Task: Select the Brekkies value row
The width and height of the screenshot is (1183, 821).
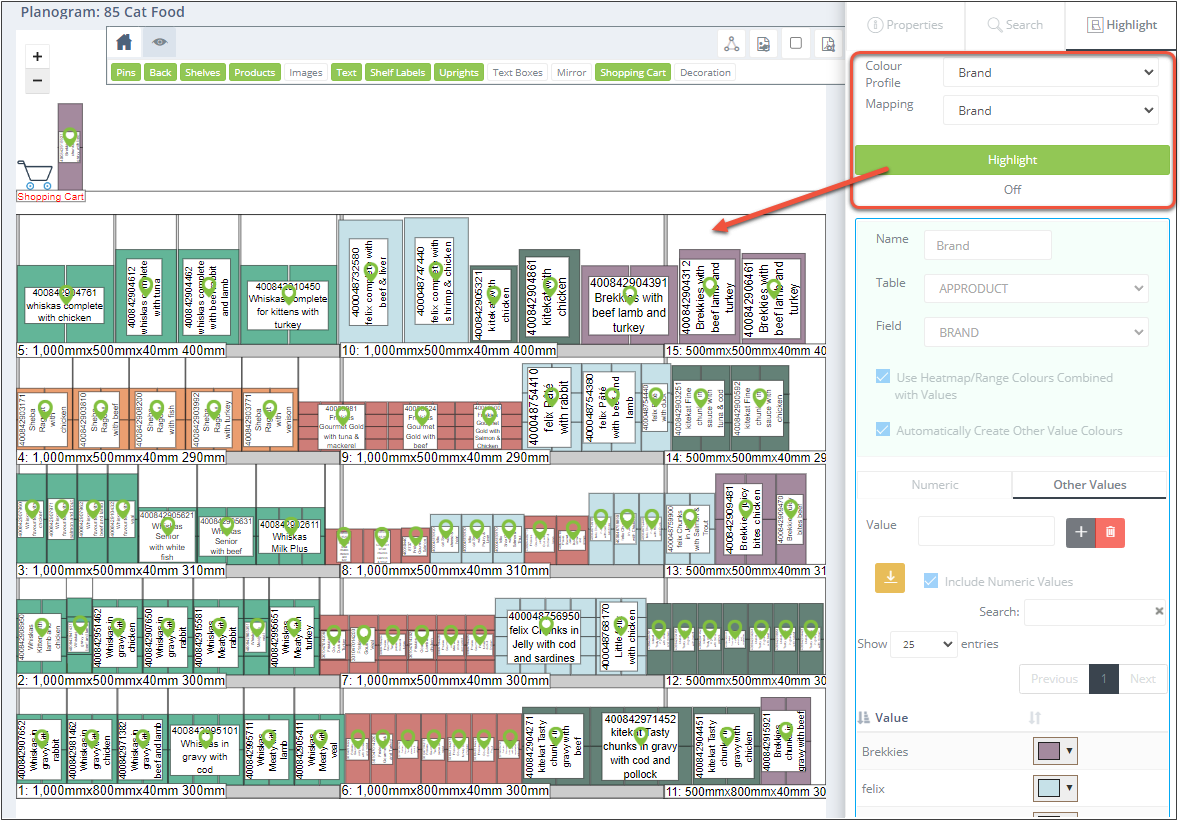Action: [1012, 751]
